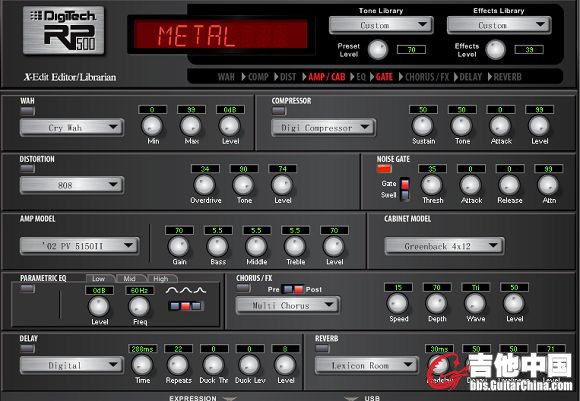This screenshot has width=580, height=401.
Task: Click the Chorus Depth knob
Action: [436, 303]
